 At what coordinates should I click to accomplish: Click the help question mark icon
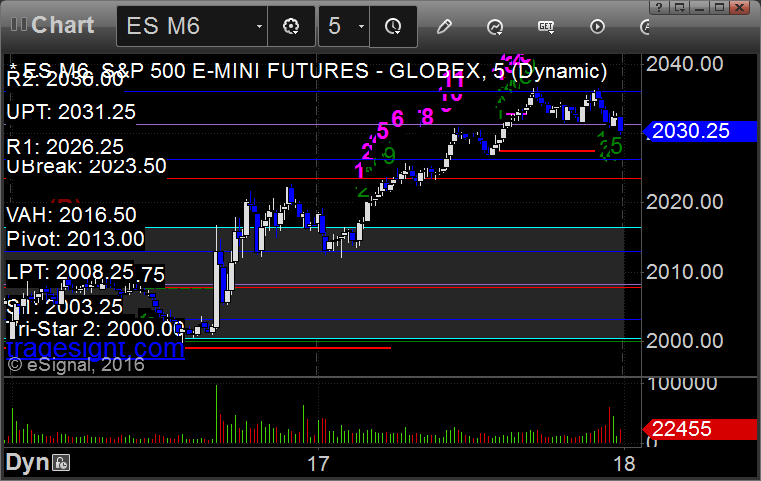point(659,7)
